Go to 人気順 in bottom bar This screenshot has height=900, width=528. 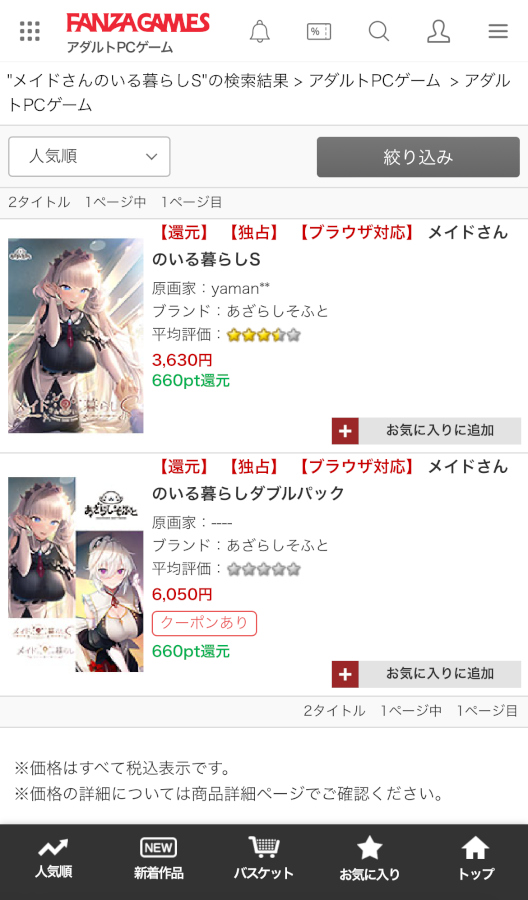tap(53, 859)
